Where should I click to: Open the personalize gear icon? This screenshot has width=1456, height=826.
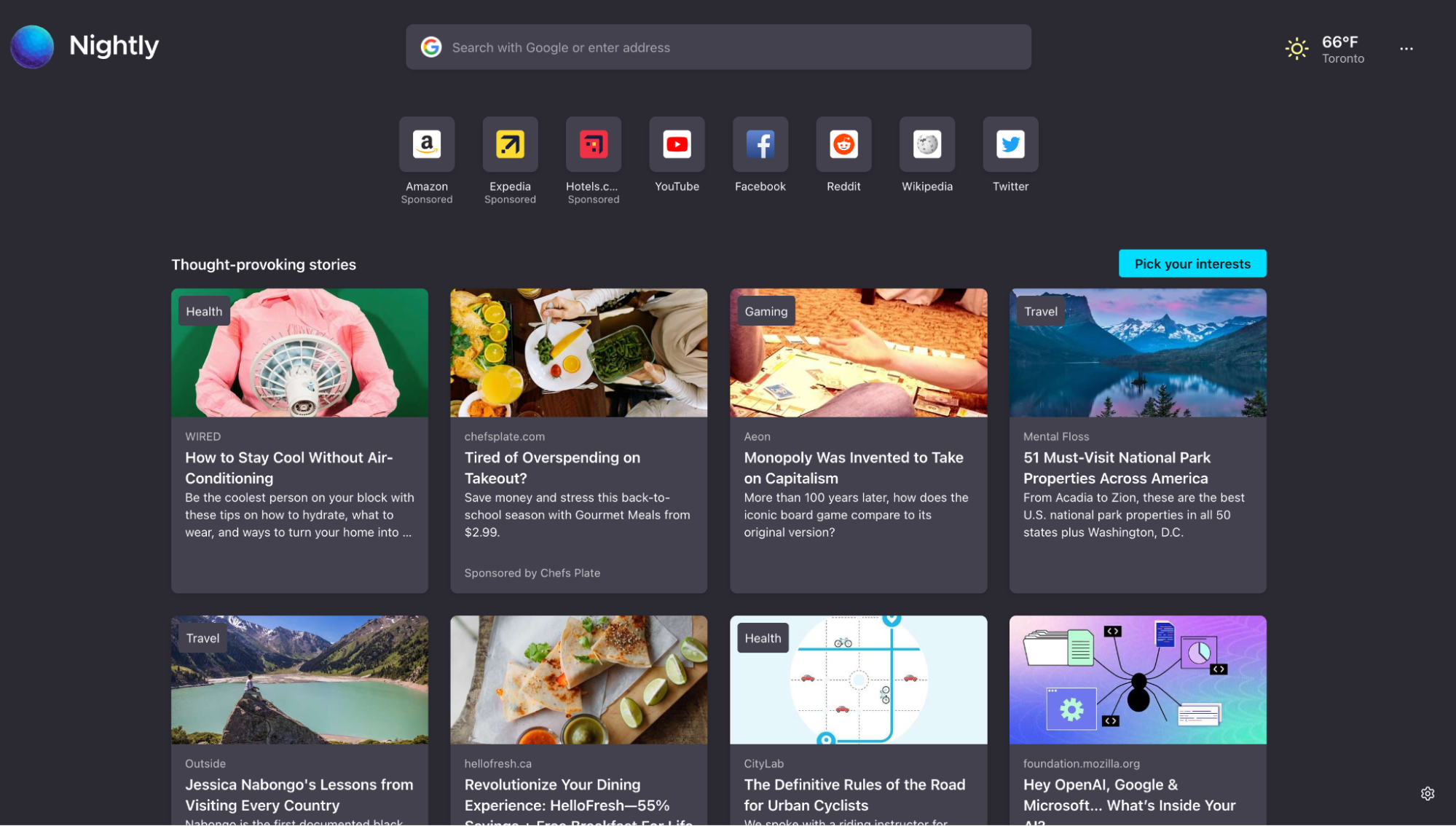tap(1428, 793)
